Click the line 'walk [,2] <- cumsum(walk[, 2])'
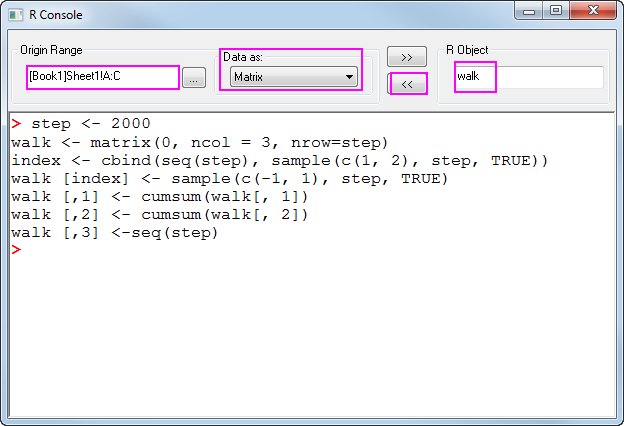The height and width of the screenshot is (426, 624). (x=160, y=215)
